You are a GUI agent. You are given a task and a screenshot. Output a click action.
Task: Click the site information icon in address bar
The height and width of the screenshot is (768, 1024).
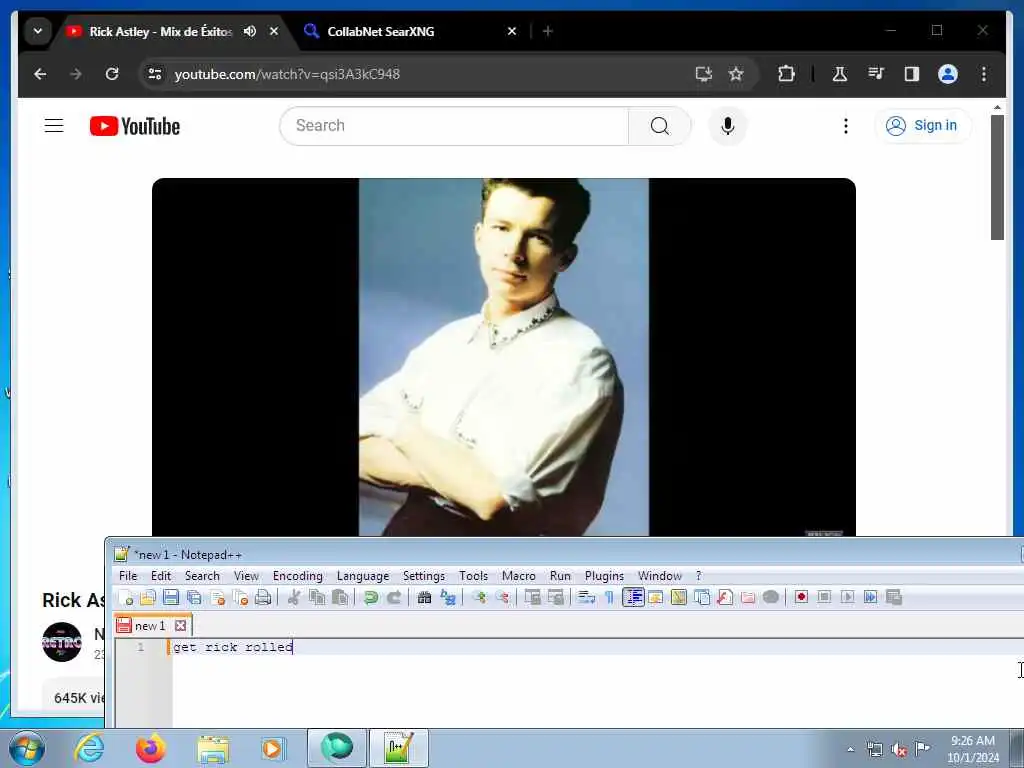click(x=155, y=74)
